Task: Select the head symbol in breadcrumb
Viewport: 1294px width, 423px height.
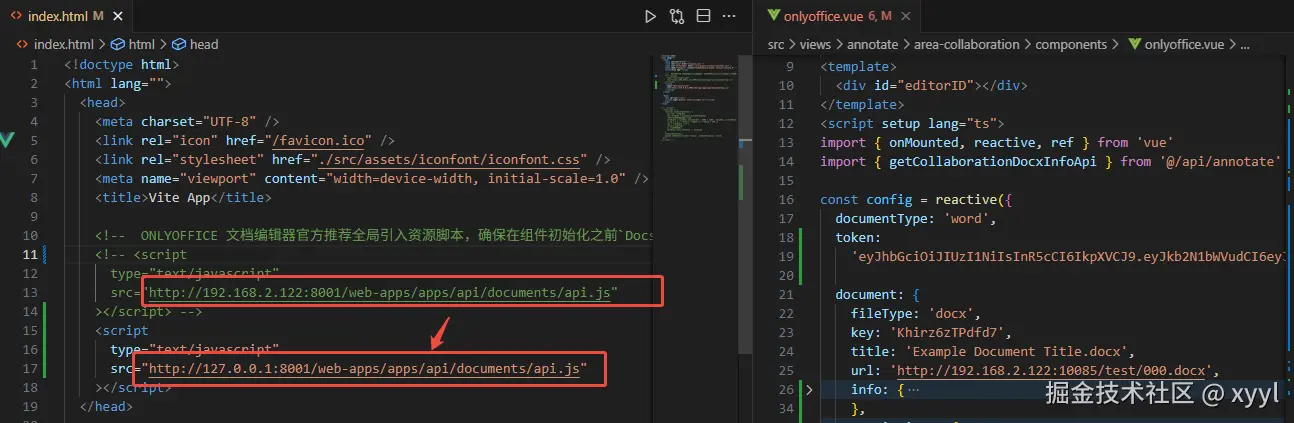Action: [204, 44]
